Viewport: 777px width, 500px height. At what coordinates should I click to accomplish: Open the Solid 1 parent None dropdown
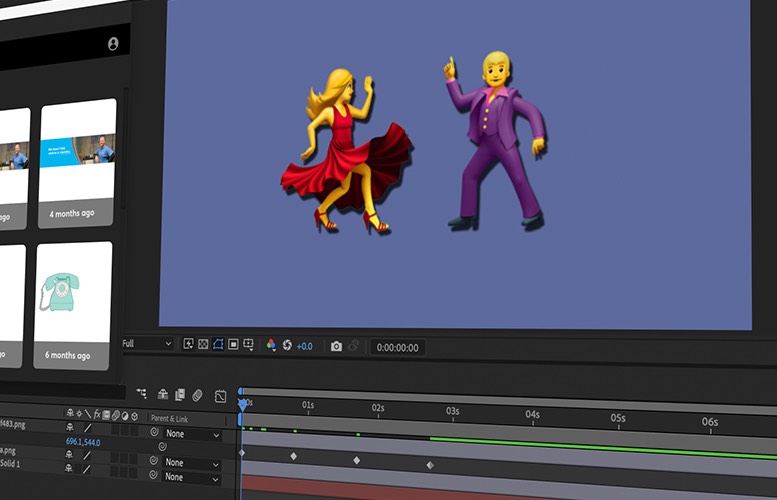click(191, 477)
